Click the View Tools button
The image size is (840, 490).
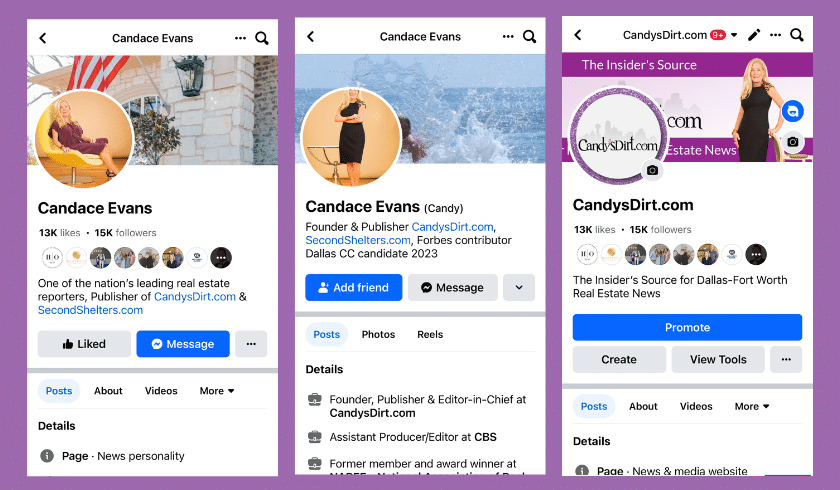(x=718, y=360)
